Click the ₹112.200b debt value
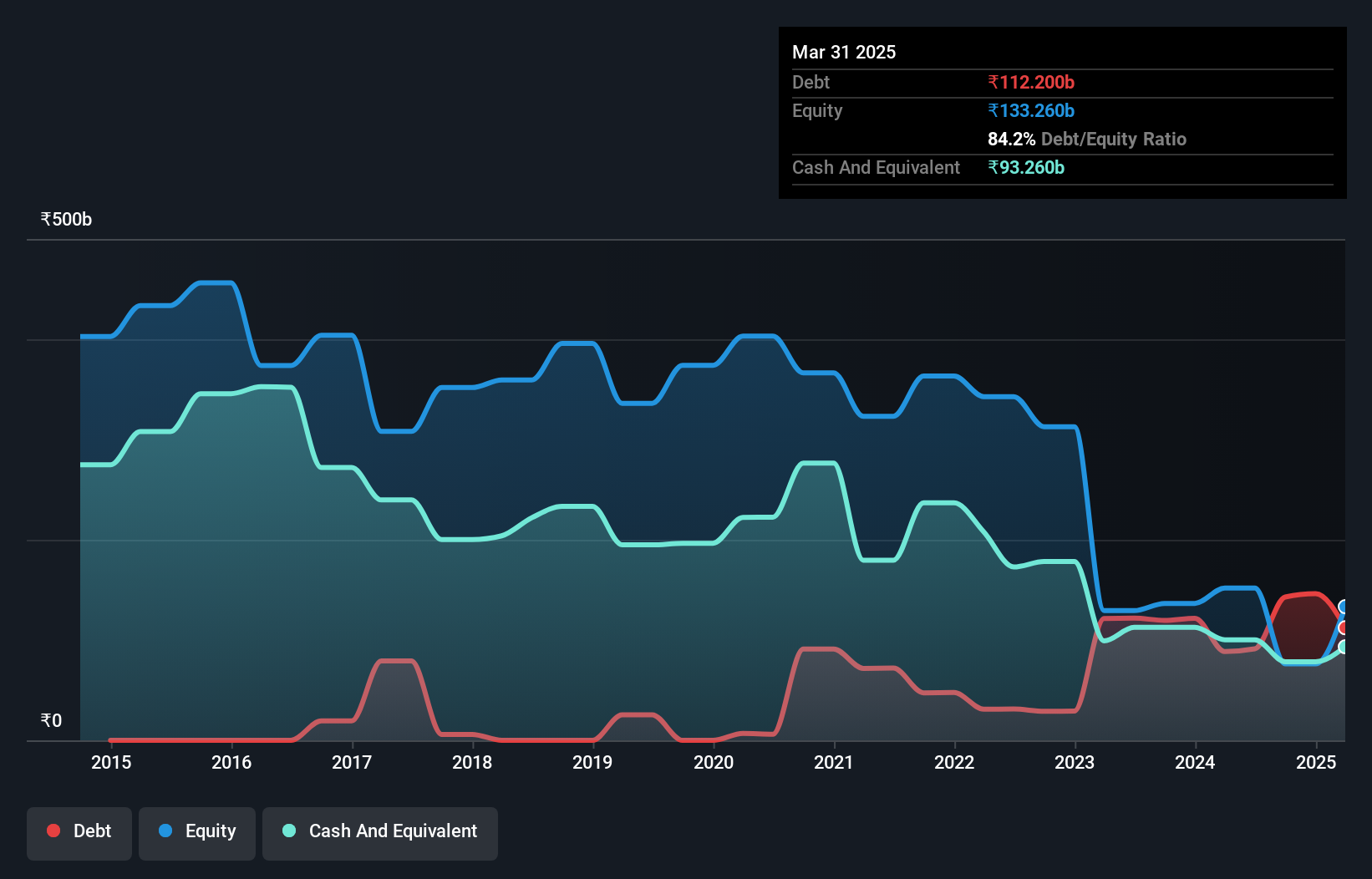Image resolution: width=1372 pixels, height=879 pixels. pos(1031,82)
